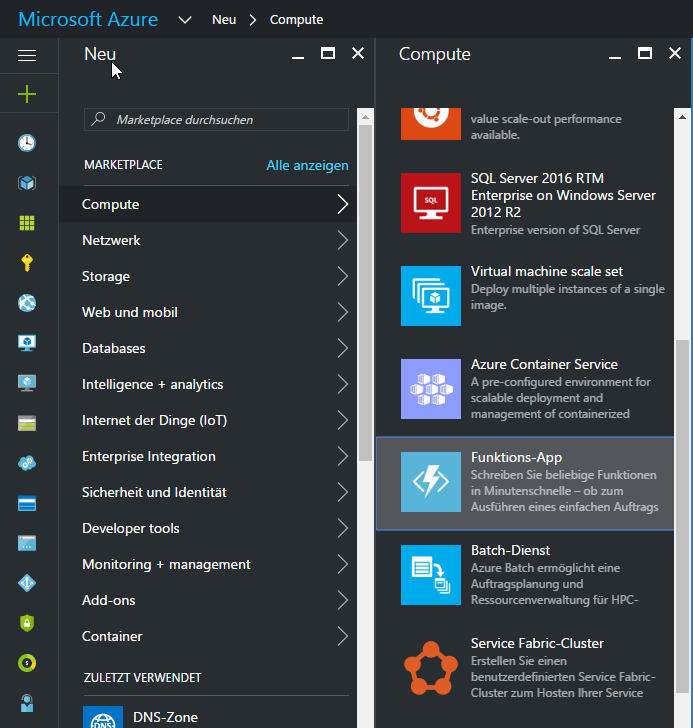Viewport: 693px width, 728px height.
Task: Click the diamond-shaped load balancer sidebar icon
Action: (x=27, y=583)
